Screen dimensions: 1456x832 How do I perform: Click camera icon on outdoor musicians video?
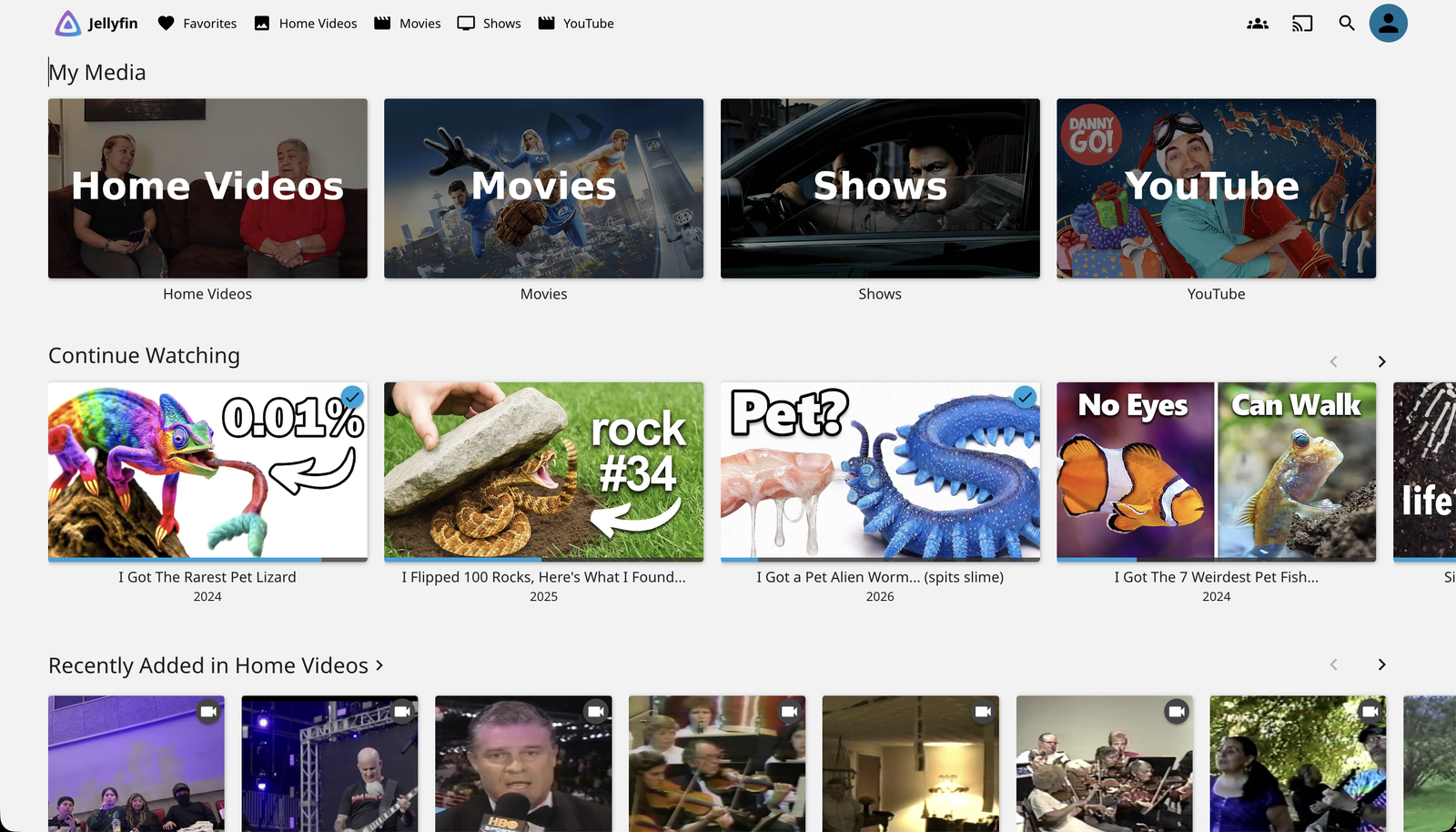1370,712
